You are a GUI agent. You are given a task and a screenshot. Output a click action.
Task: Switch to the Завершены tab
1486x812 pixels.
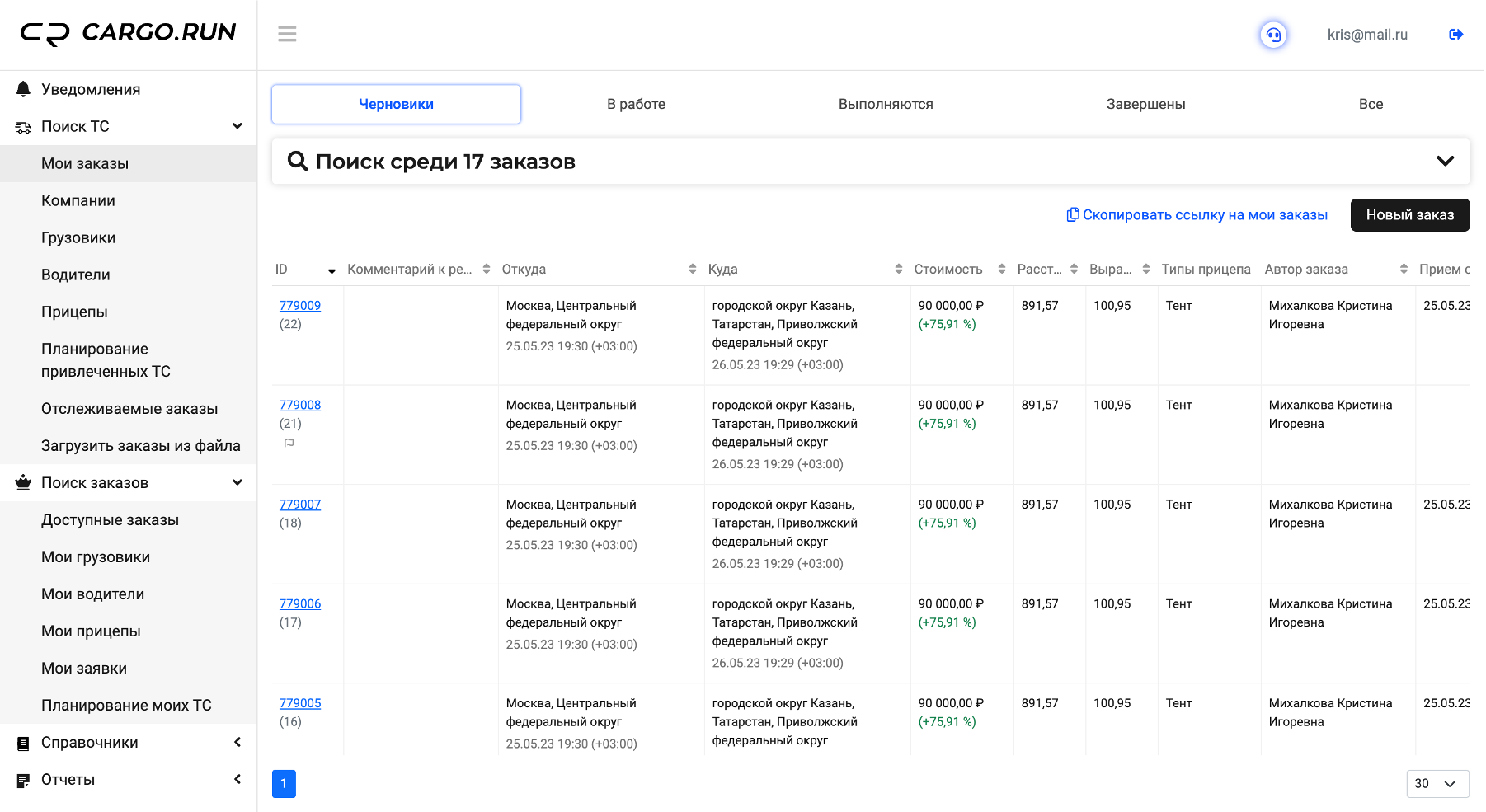(x=1145, y=104)
